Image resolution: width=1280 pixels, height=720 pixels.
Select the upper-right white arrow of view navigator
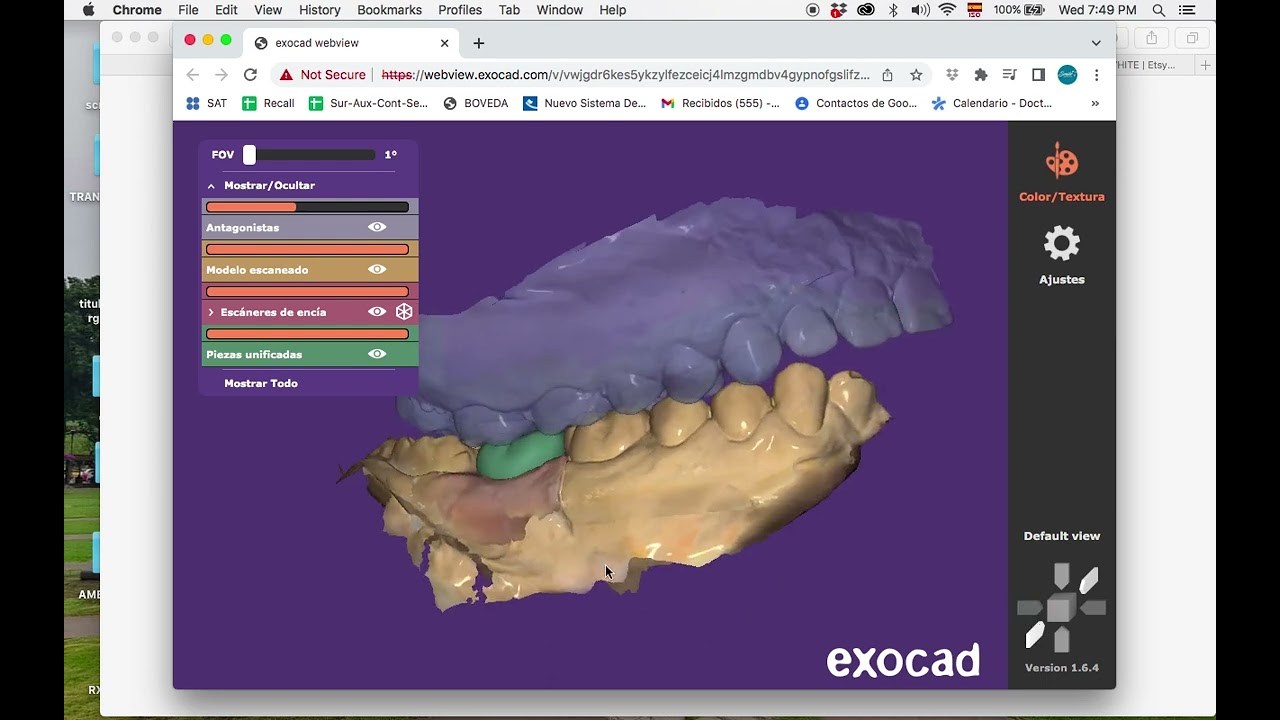1088,580
